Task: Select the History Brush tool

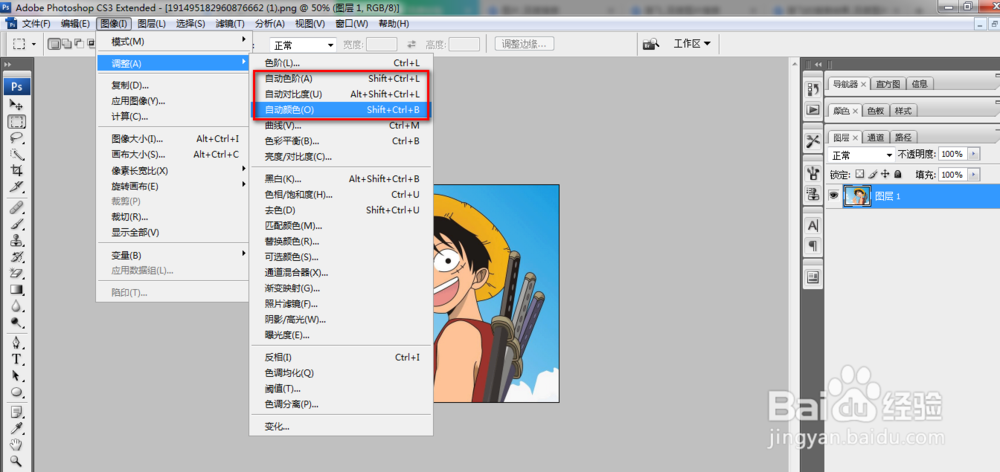Action: coord(17,257)
